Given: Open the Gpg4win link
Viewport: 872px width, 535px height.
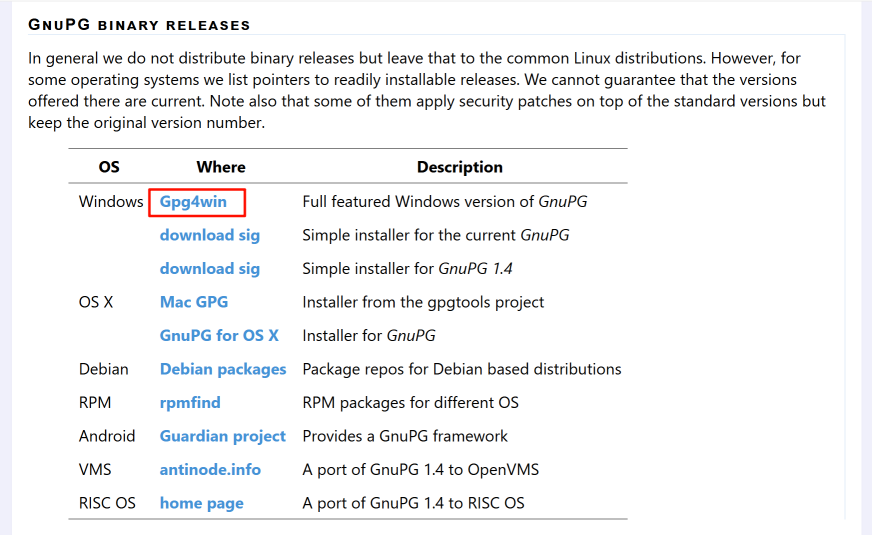Looking at the screenshot, I should (x=193, y=202).
